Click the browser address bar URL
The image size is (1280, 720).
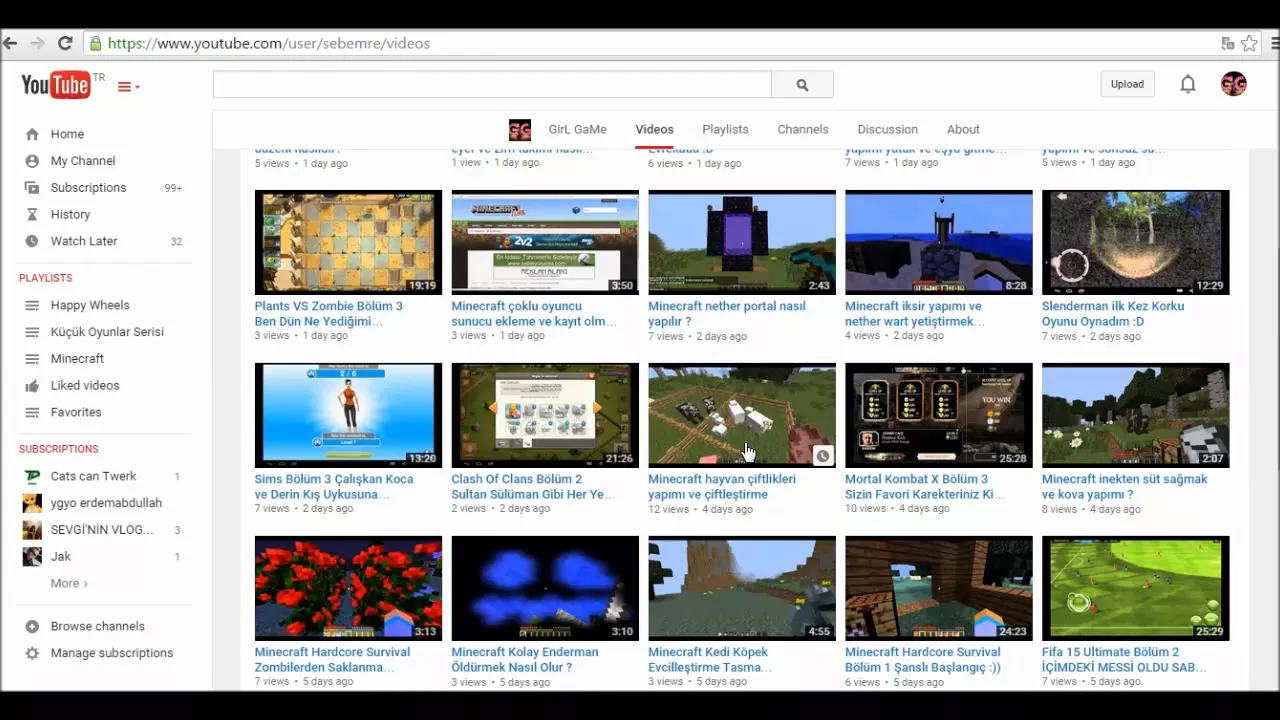tap(268, 43)
